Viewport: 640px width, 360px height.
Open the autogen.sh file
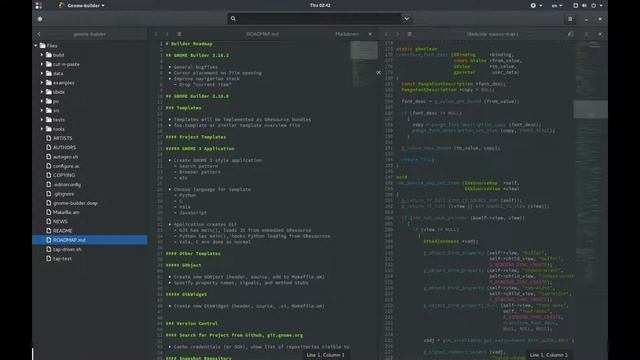[x=65, y=157]
